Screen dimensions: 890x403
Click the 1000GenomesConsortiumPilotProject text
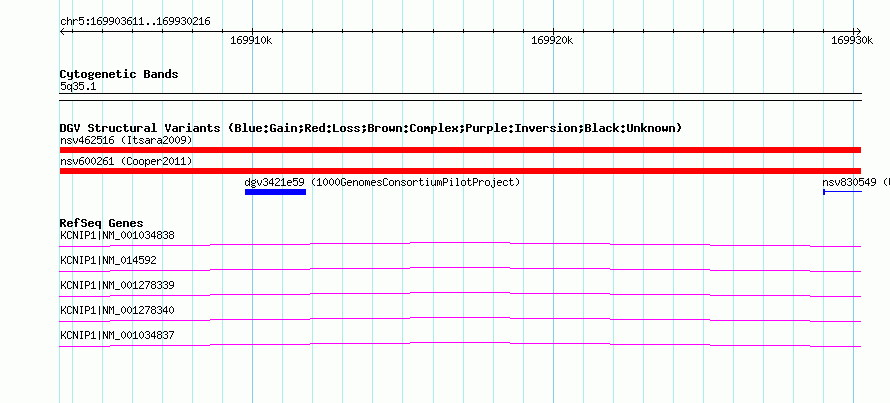(x=415, y=182)
